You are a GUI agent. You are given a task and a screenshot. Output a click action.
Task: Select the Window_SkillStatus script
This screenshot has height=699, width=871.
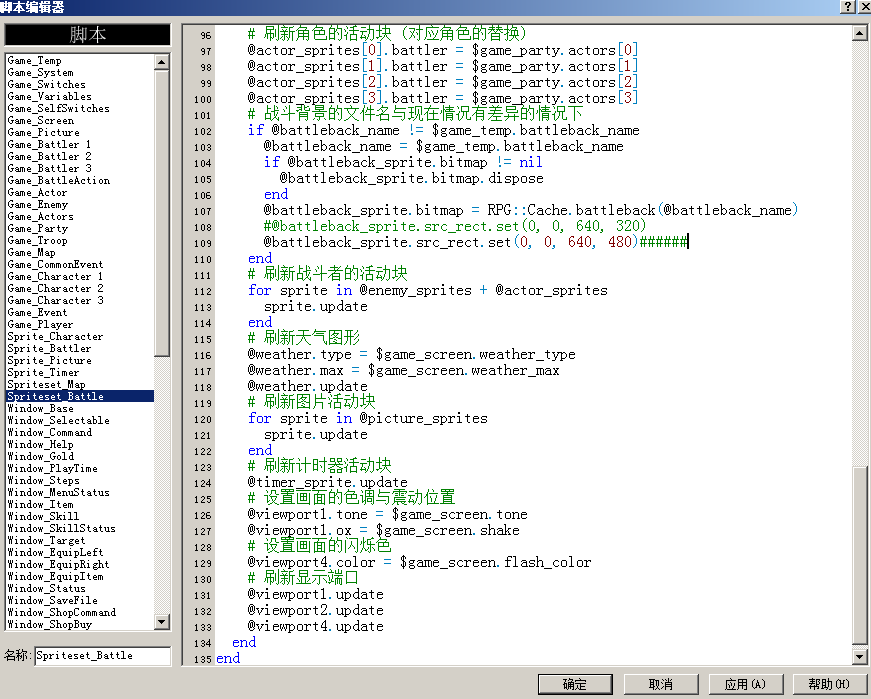(62, 528)
